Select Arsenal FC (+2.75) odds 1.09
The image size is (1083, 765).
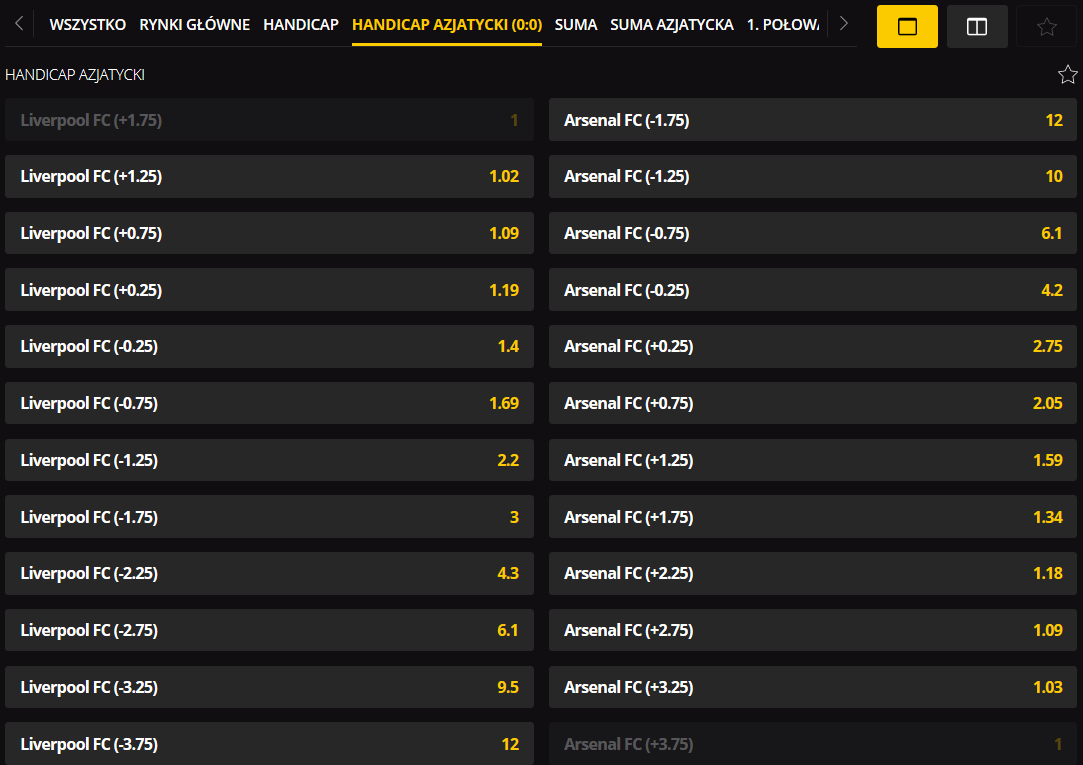click(813, 630)
